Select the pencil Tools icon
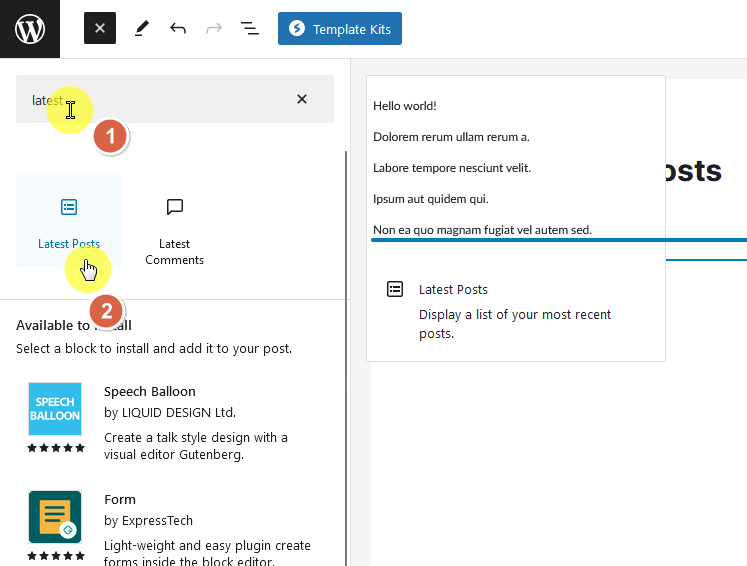This screenshot has width=747, height=566. click(x=141, y=29)
